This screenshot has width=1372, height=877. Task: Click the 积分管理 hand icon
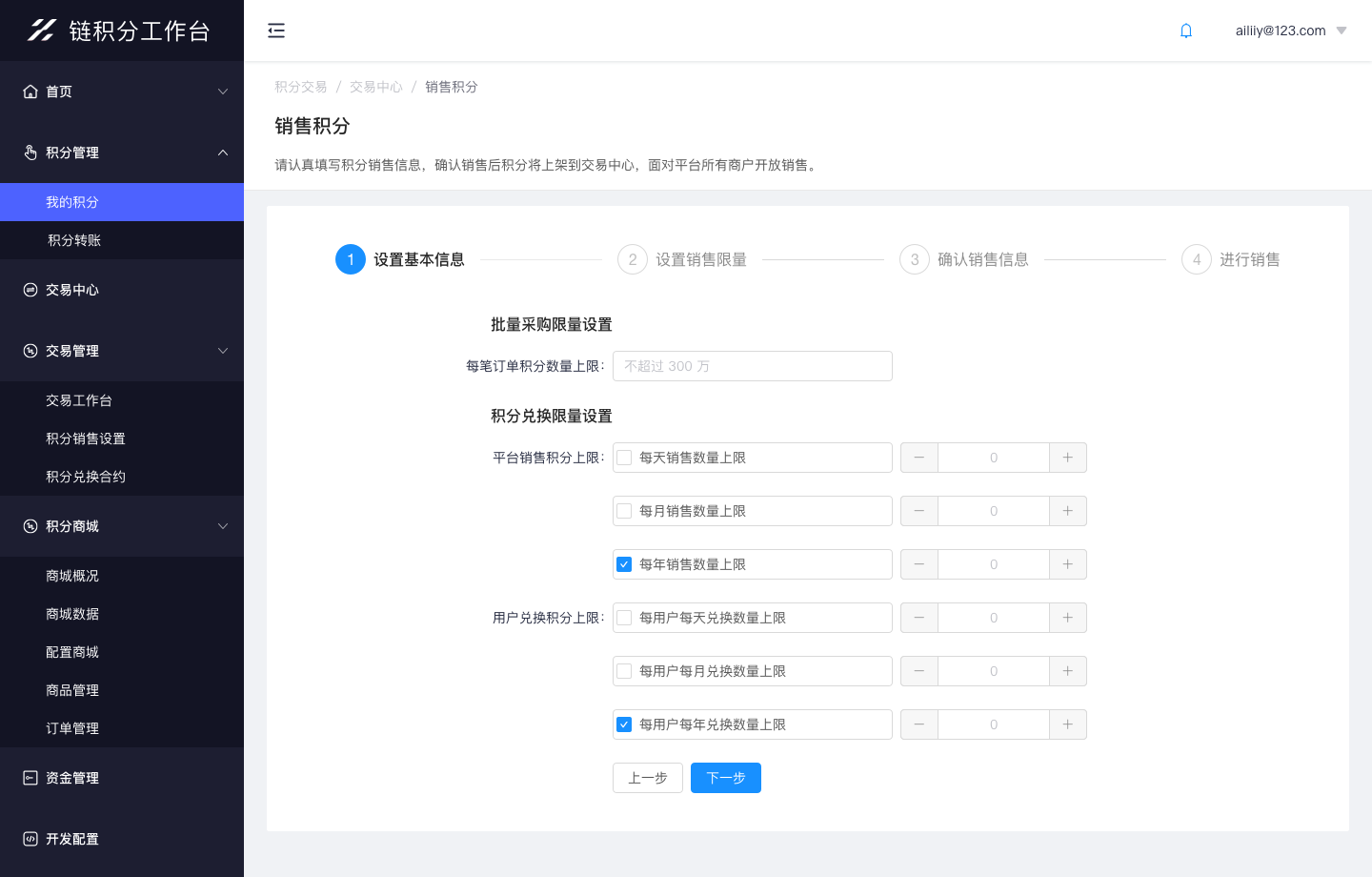(x=30, y=153)
